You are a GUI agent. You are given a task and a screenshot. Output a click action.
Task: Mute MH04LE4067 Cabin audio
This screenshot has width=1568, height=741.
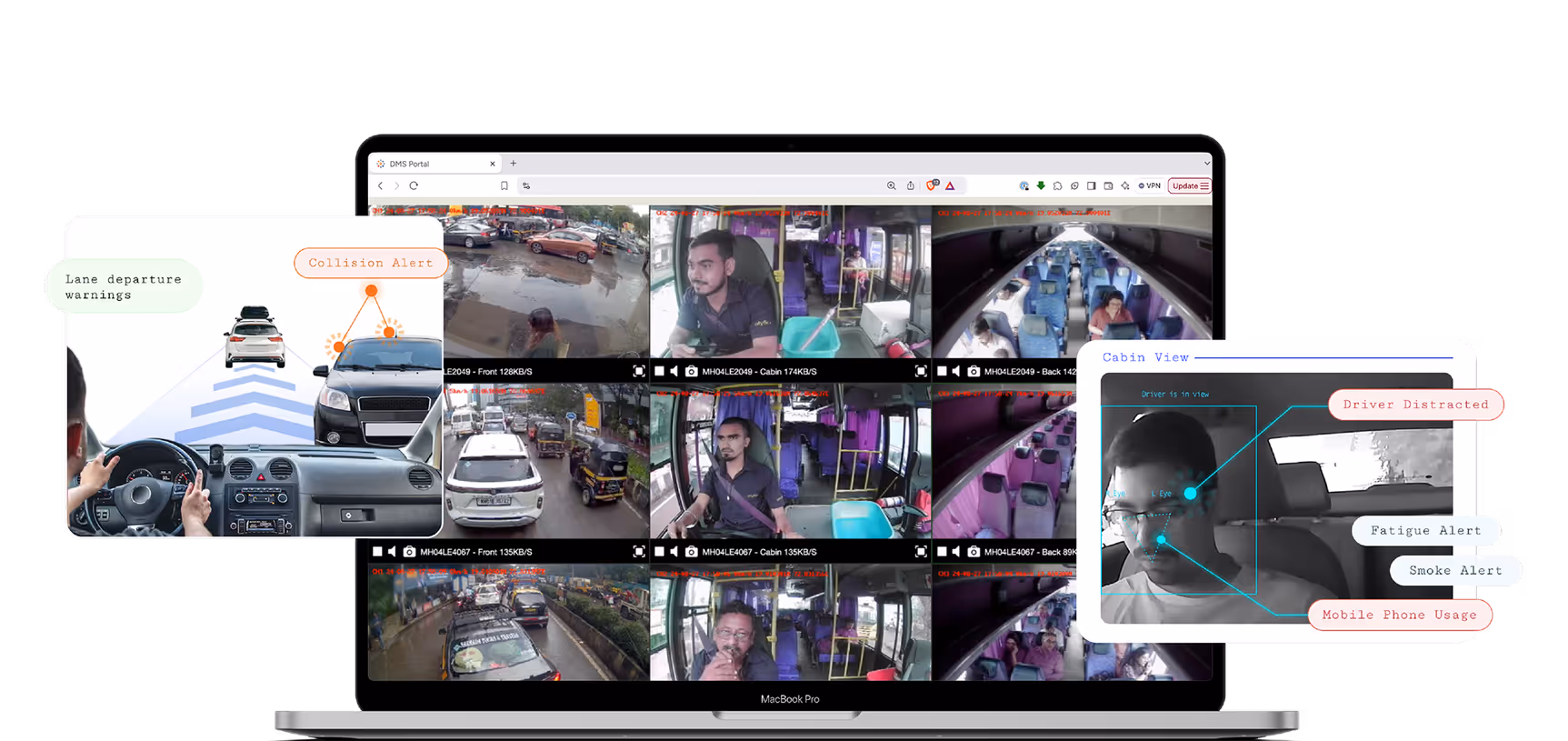[x=674, y=551]
